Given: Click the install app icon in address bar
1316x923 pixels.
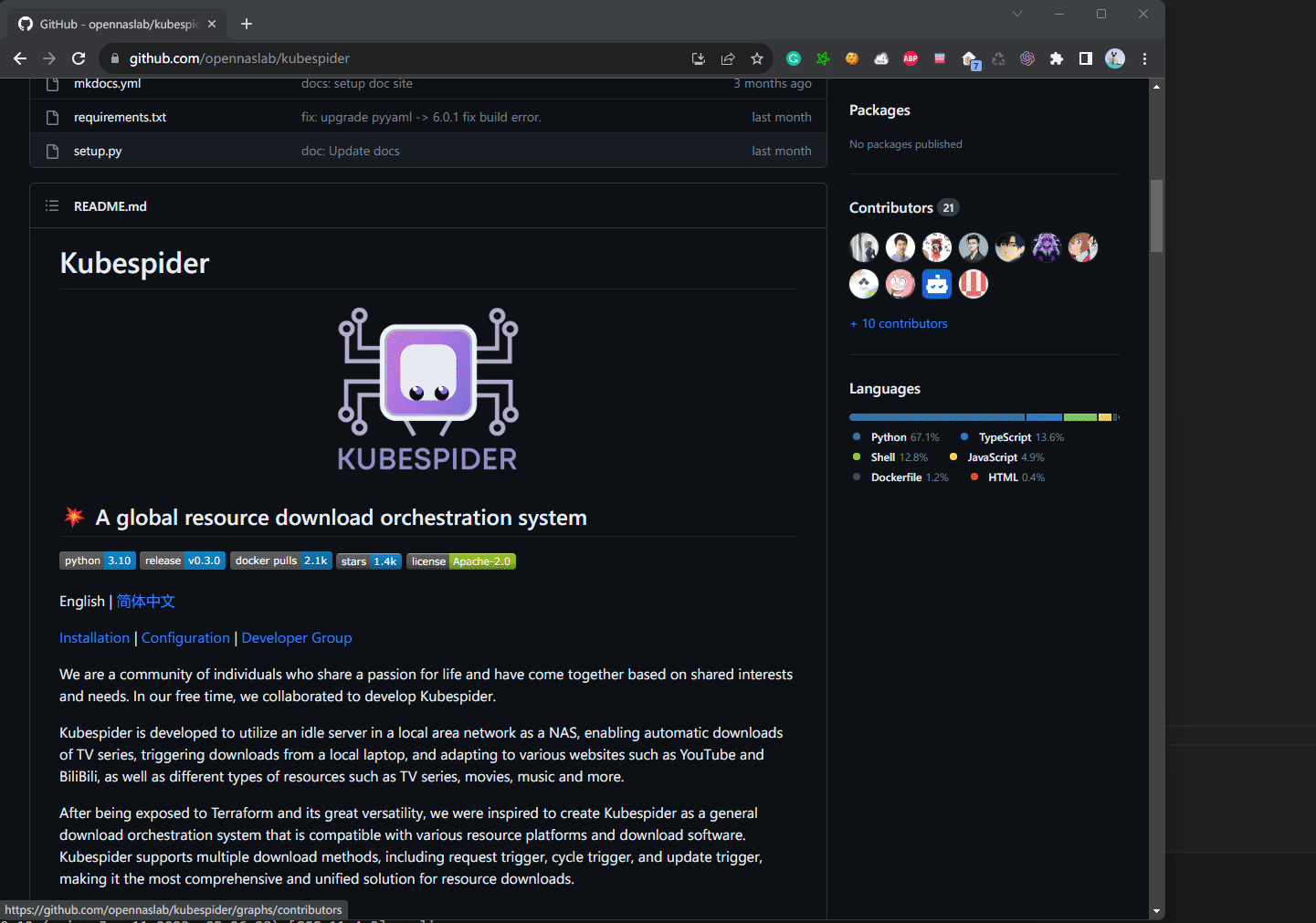Looking at the screenshot, I should (x=699, y=58).
